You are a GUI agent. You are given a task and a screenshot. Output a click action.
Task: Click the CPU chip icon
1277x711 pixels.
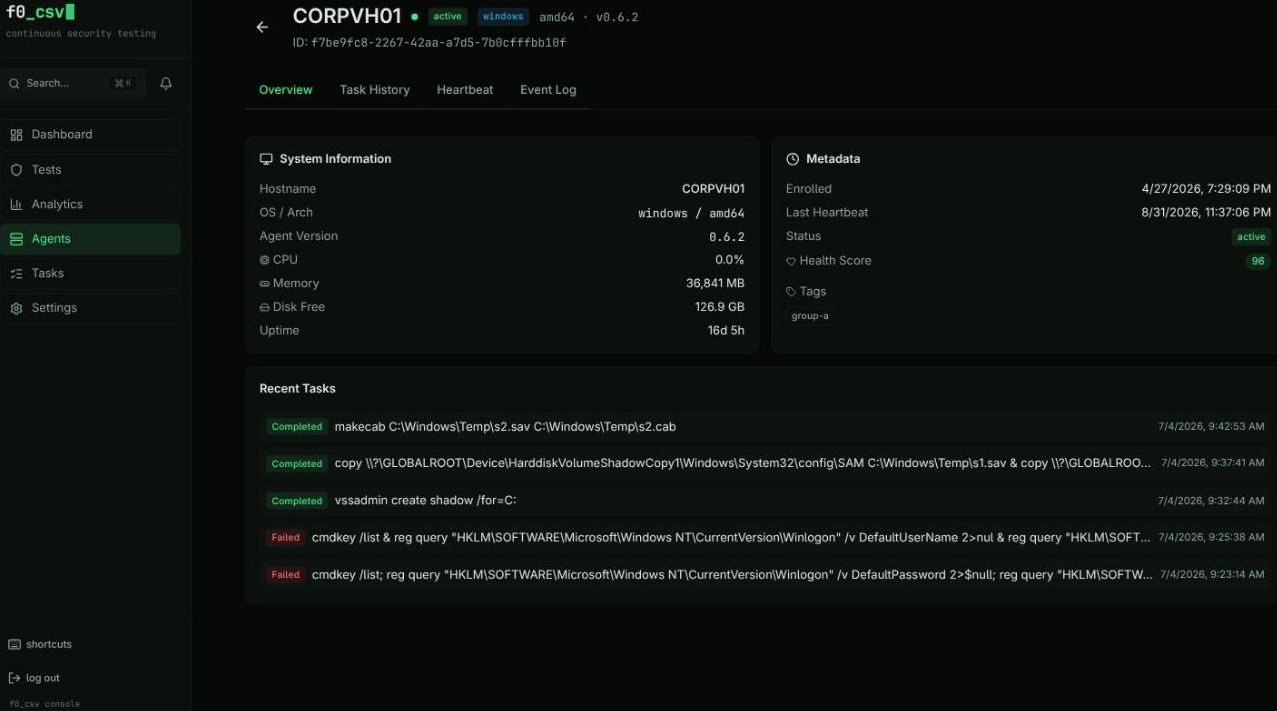265,260
